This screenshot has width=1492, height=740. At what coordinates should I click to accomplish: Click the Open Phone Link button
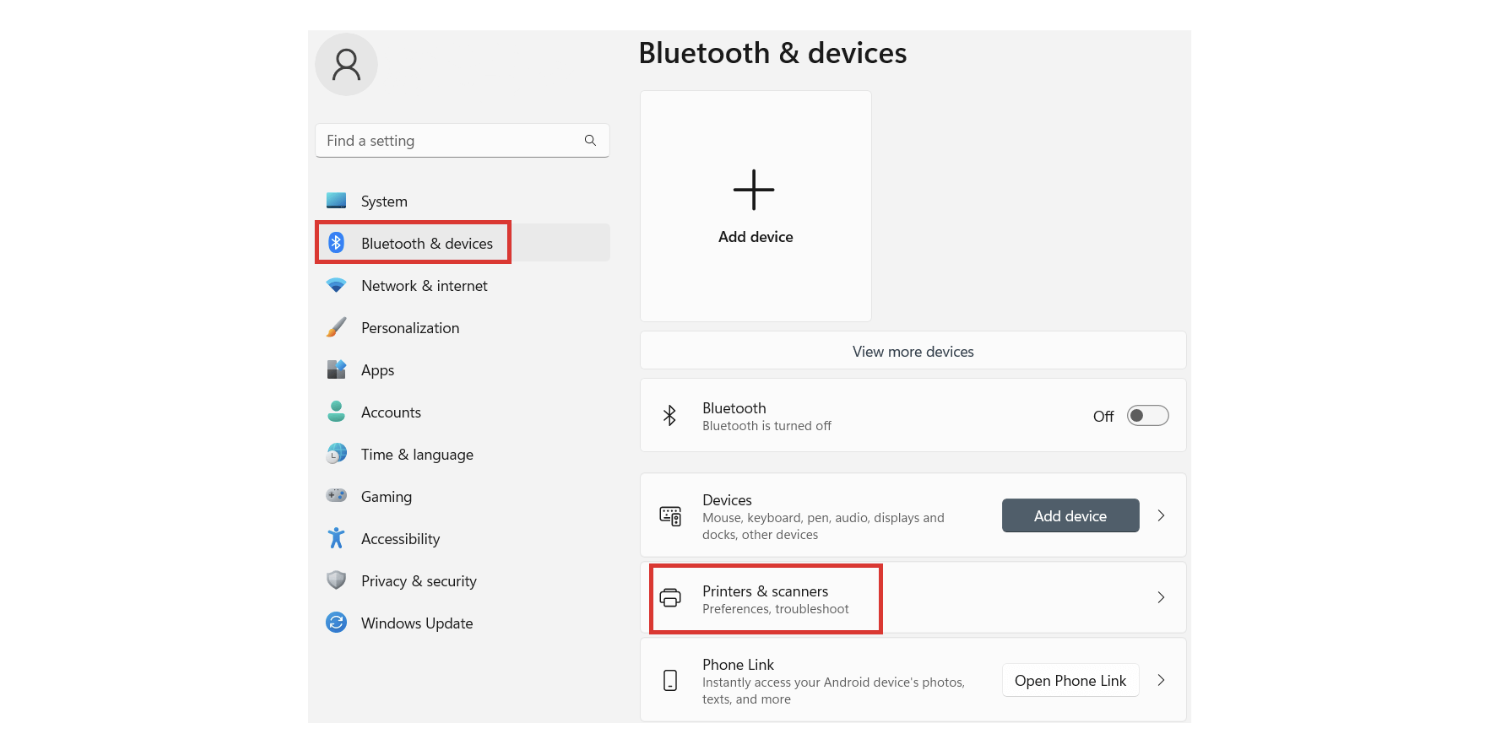(x=1070, y=681)
